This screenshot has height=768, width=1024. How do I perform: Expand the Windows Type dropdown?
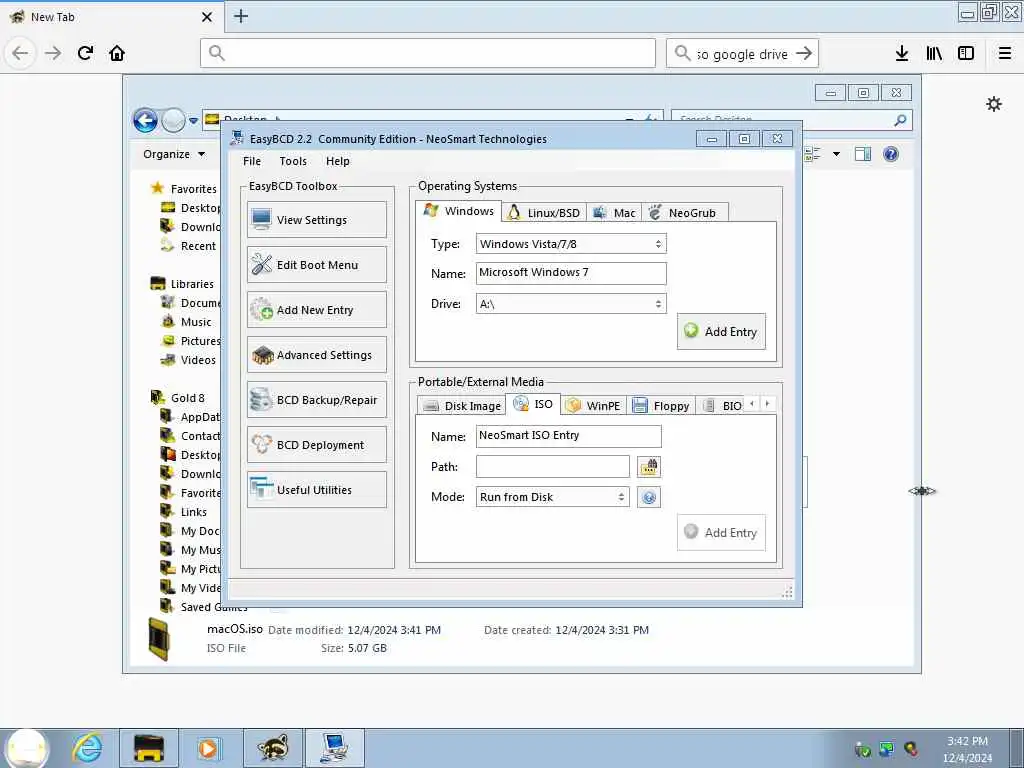coord(571,244)
